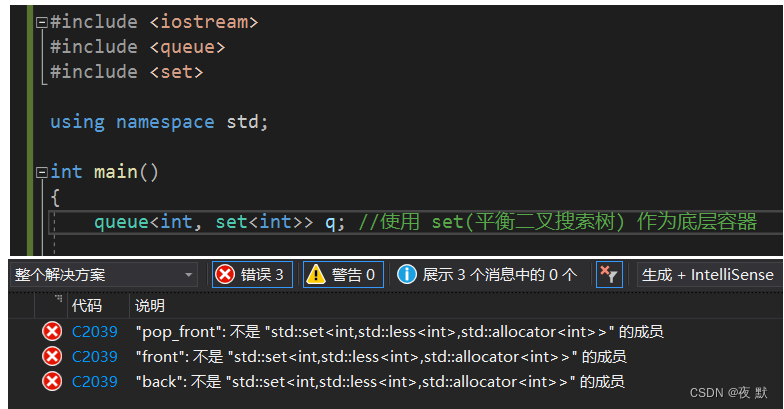Click the blue info circle icon
The image size is (784, 409).
click(406, 274)
